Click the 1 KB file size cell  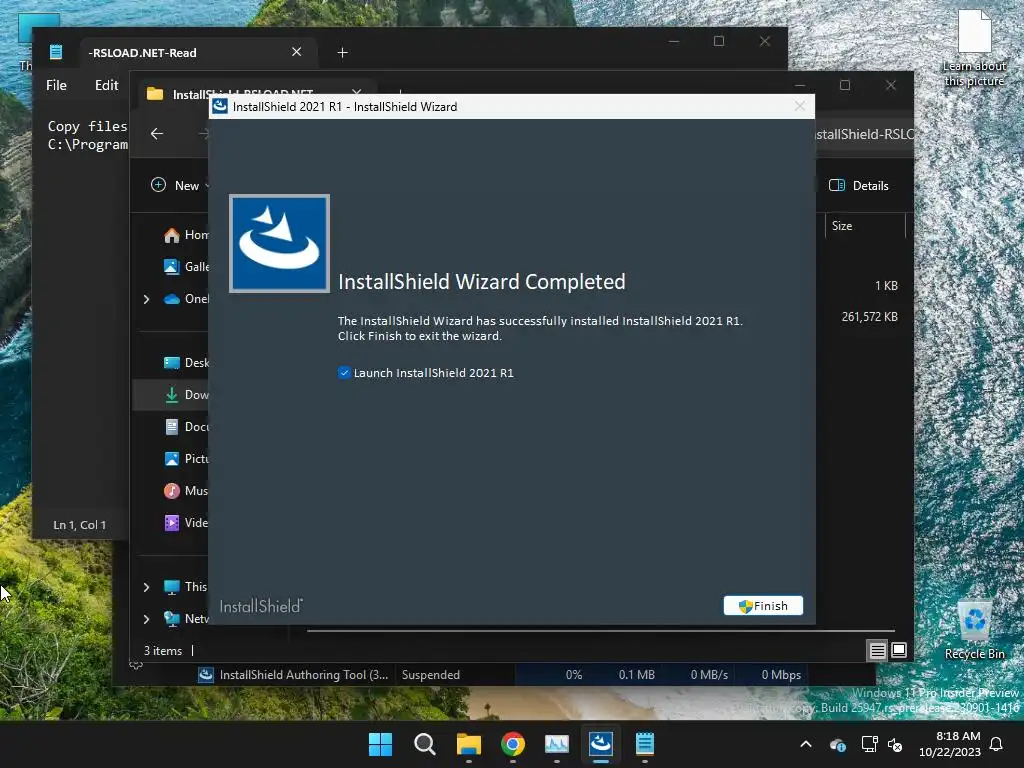point(886,285)
